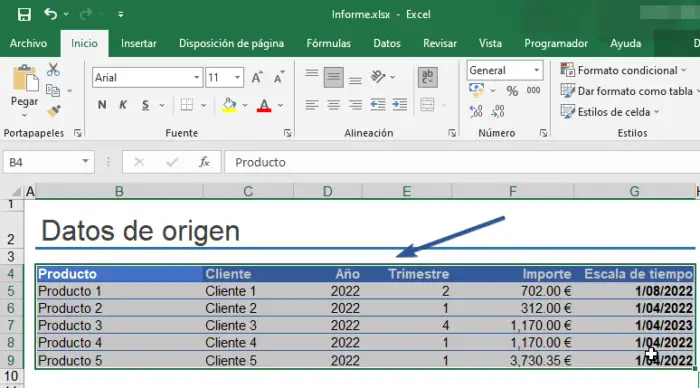The image size is (700, 388).
Task: Click Decrease decimal places icon
Action: click(x=498, y=111)
